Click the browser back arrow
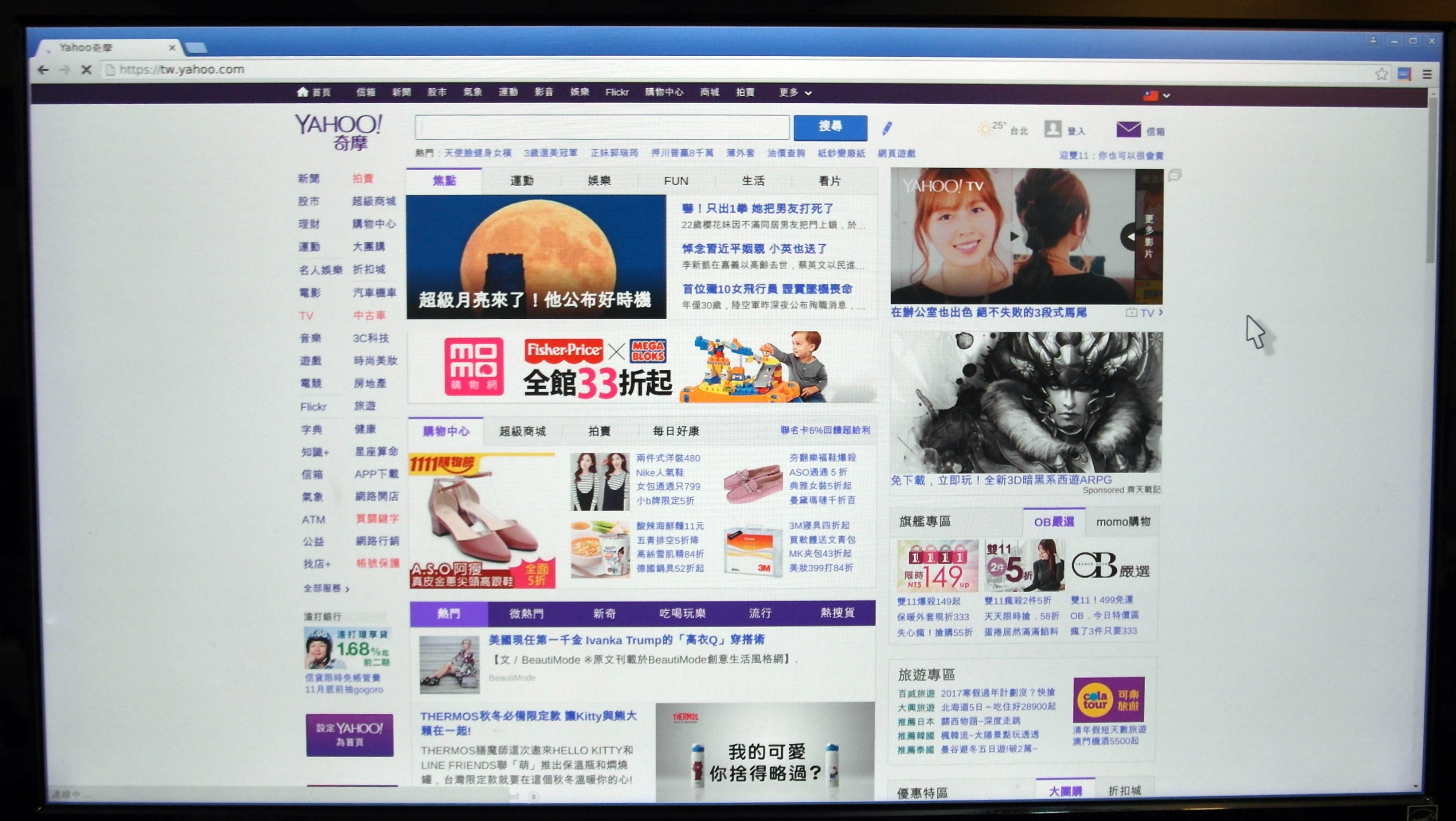 pos(43,70)
